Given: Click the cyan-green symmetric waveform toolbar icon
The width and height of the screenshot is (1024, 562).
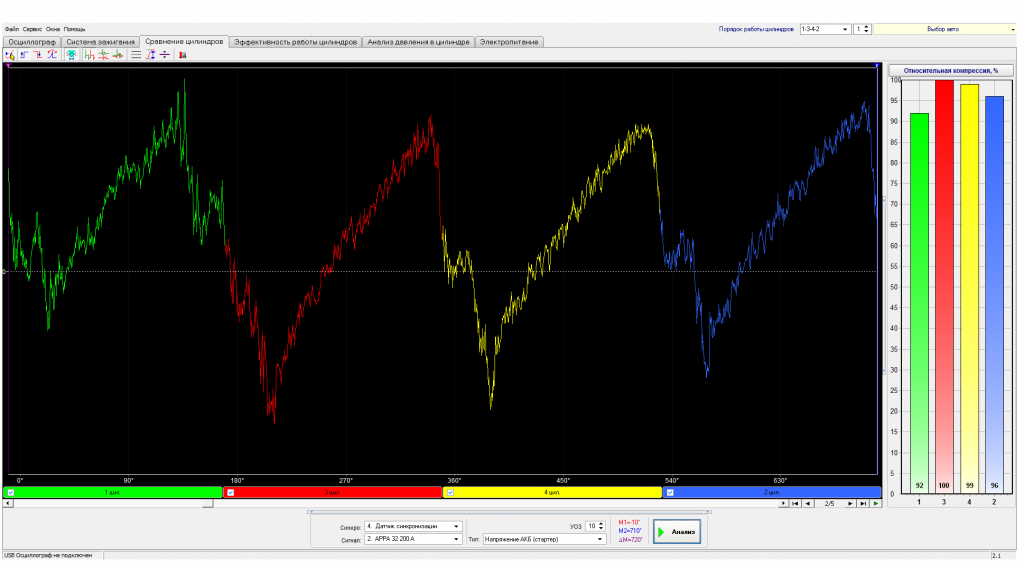Looking at the screenshot, I should pyautogui.click(x=71, y=55).
